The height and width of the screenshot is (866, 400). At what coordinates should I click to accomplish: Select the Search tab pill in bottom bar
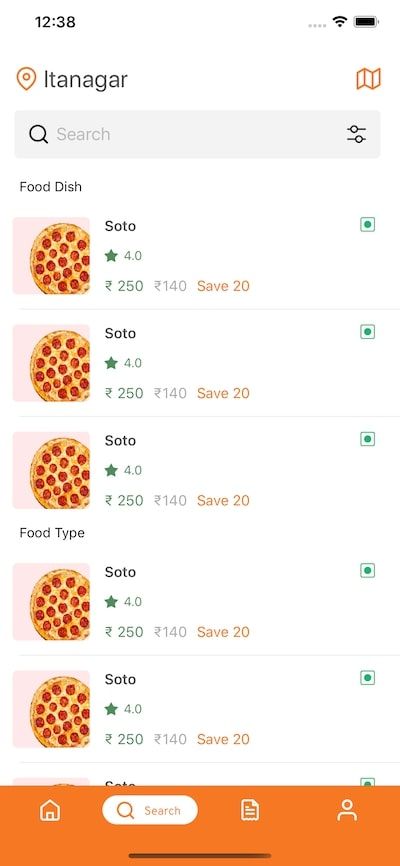point(150,810)
